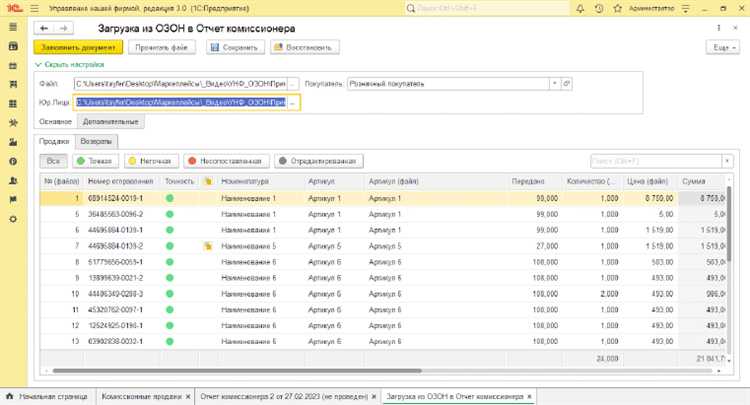
Task: Click the forward navigation arrow
Action: [62, 28]
